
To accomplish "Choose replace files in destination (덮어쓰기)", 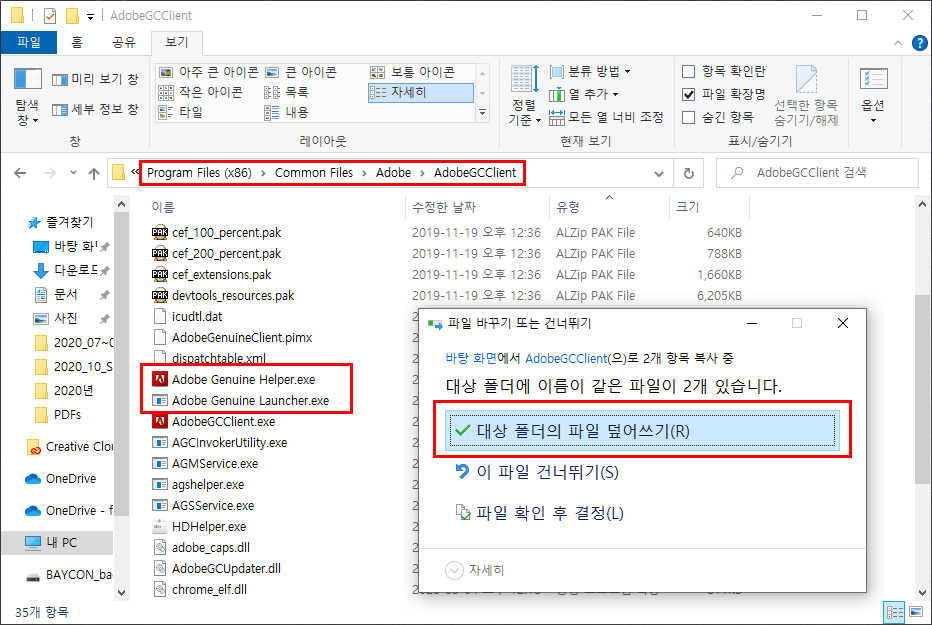I will coord(642,431).
